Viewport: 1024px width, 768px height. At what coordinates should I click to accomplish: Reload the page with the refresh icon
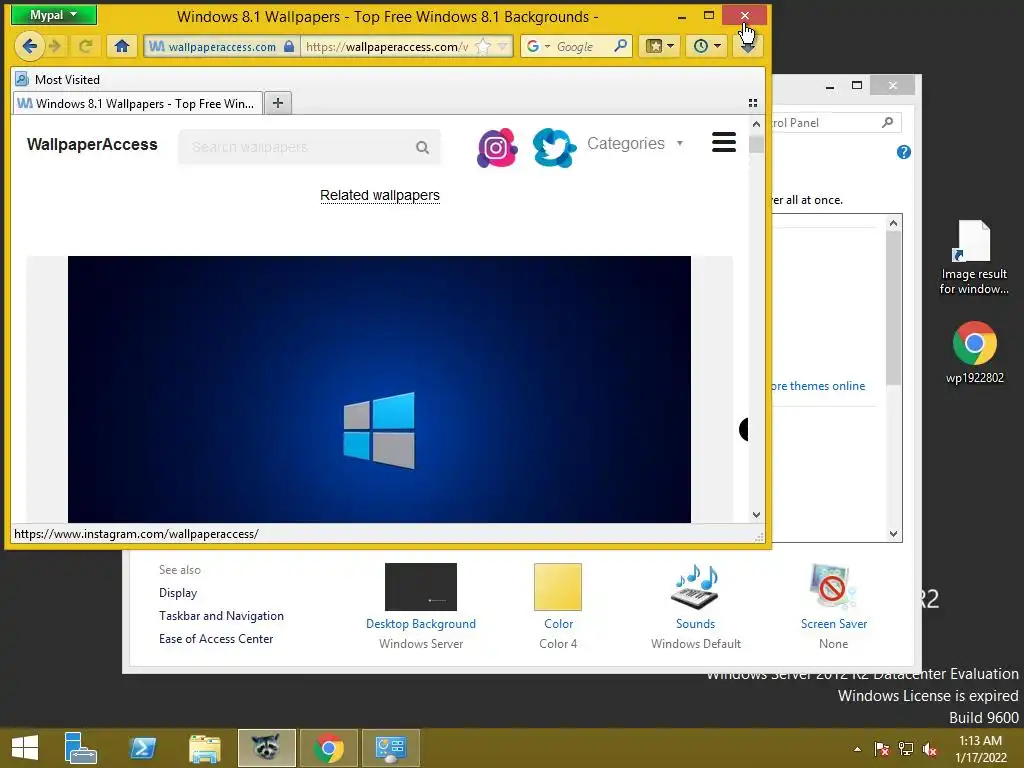(85, 46)
